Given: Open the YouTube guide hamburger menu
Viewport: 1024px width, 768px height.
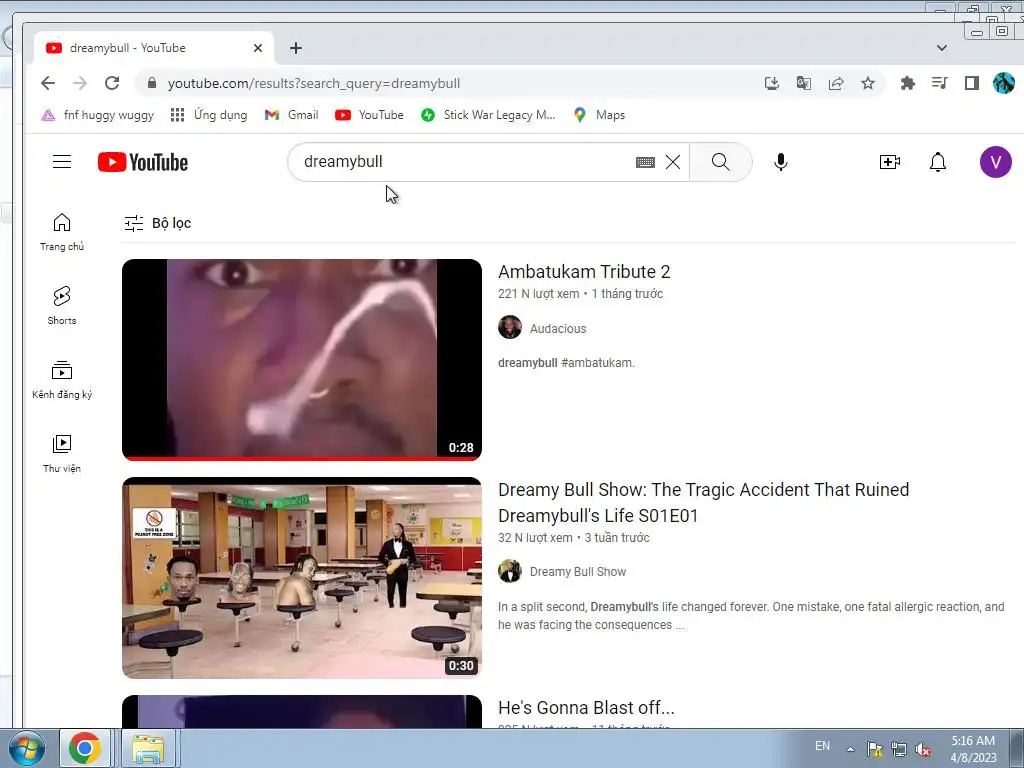Looking at the screenshot, I should tap(62, 161).
